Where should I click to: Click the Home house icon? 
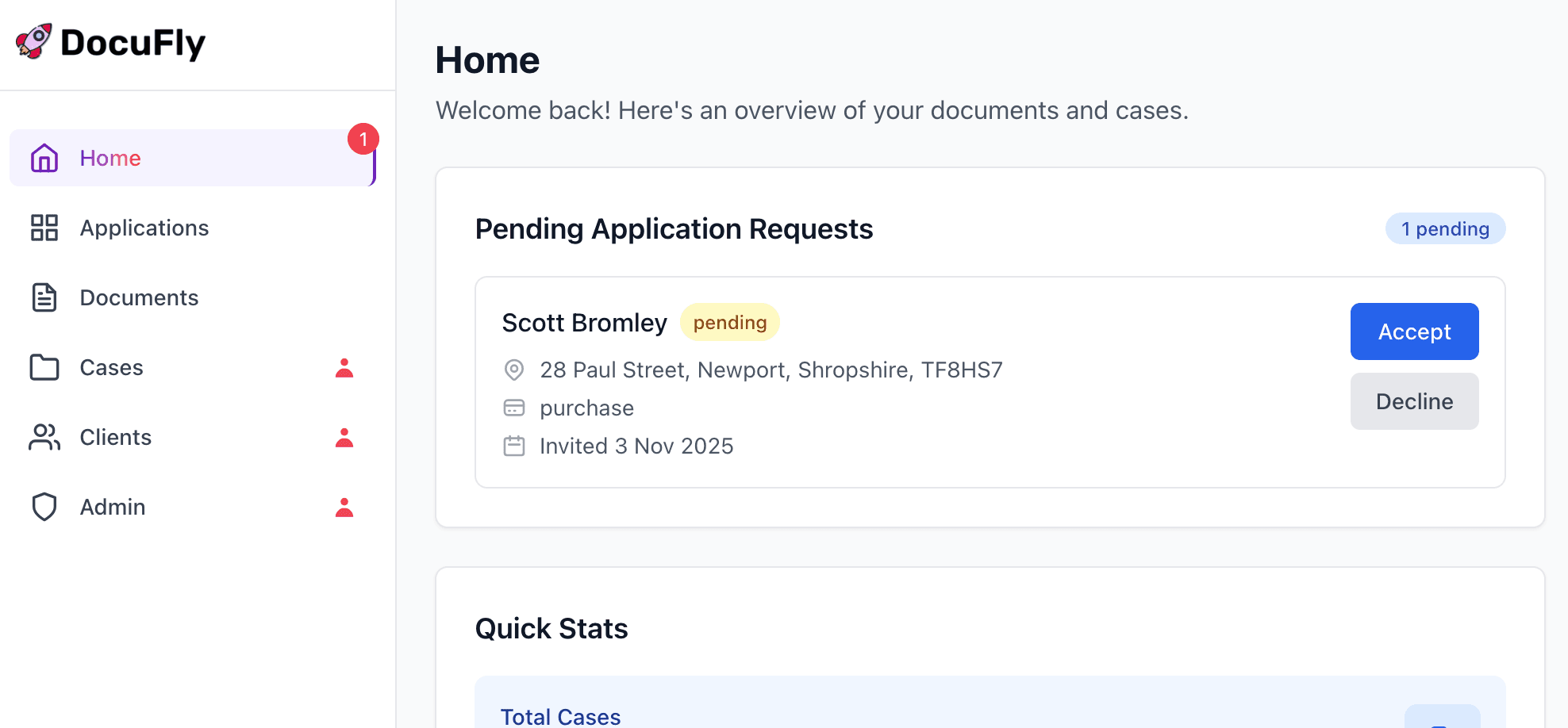[x=44, y=158]
